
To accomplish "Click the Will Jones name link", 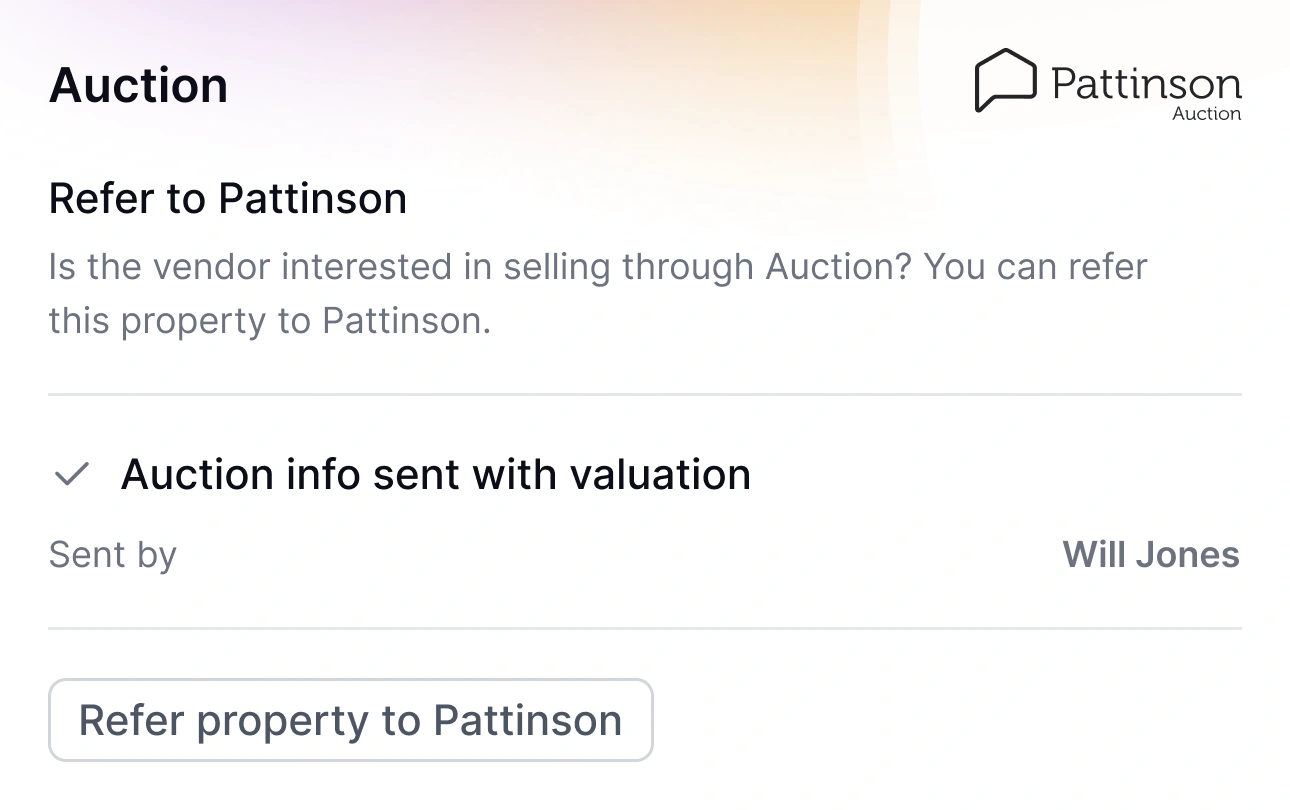I will pyautogui.click(x=1151, y=554).
